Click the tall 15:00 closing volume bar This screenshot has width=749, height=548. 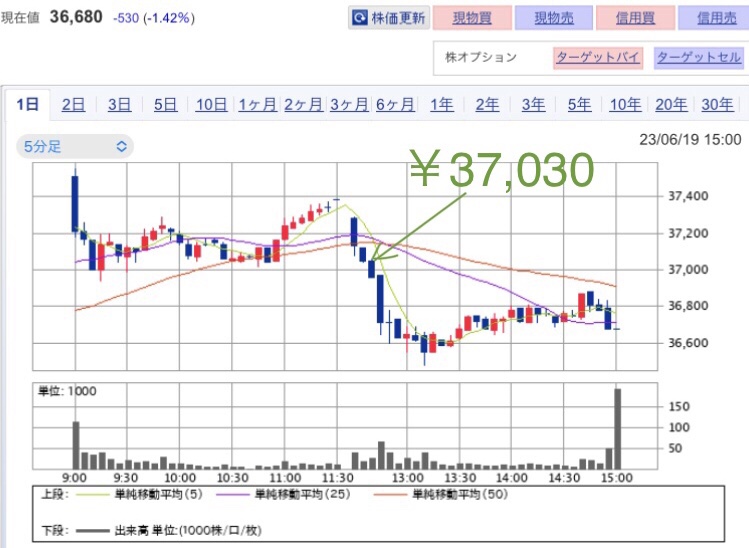click(618, 429)
